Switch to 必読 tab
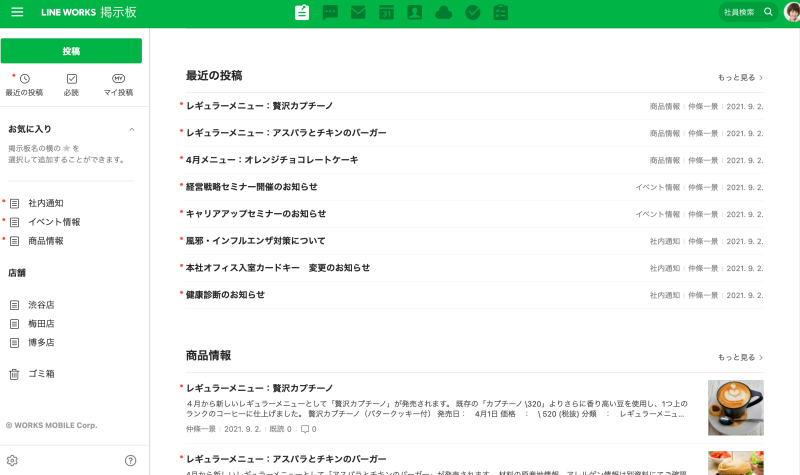The image size is (800, 475). (71, 84)
